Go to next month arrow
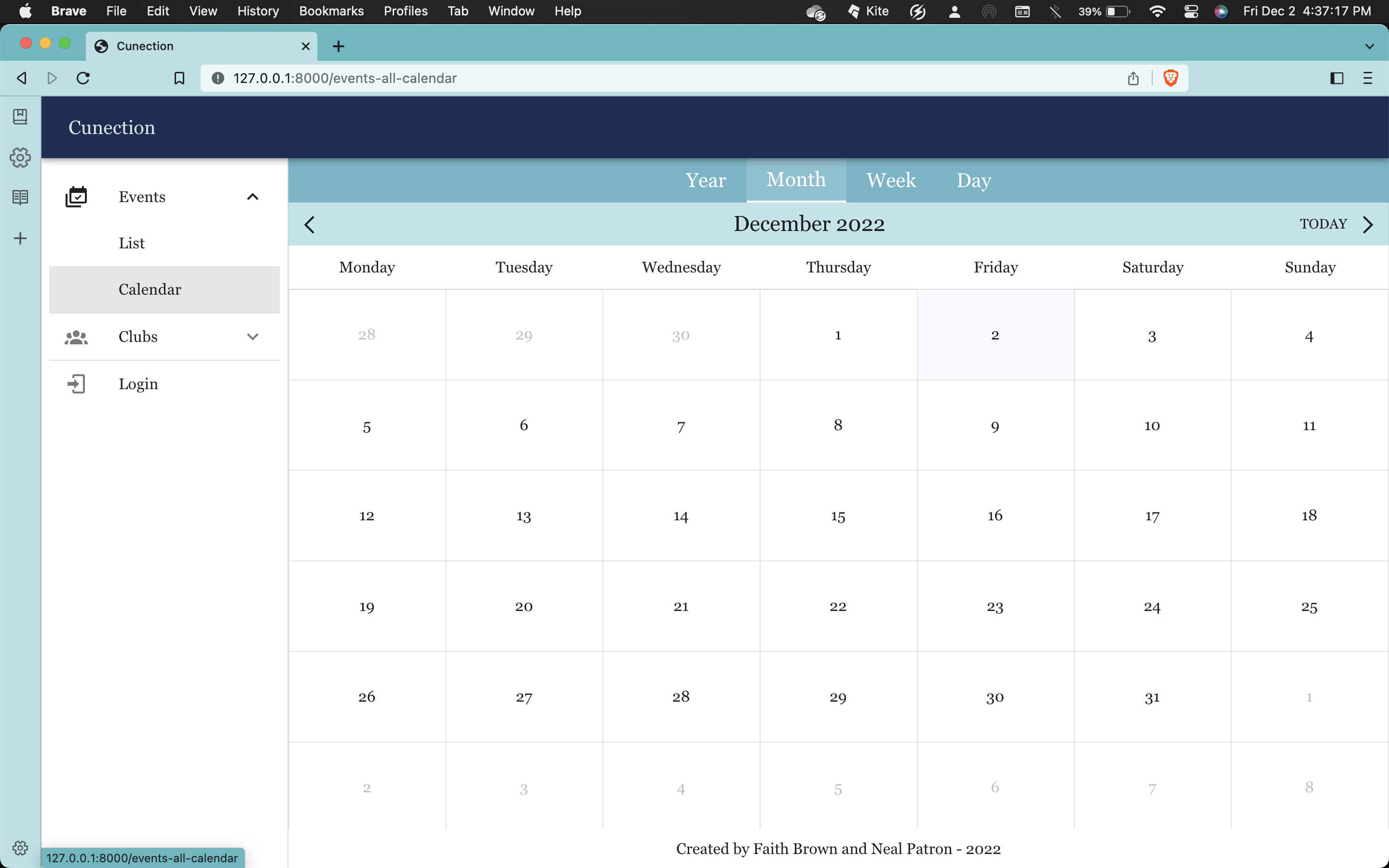1389x868 pixels. (x=1368, y=224)
